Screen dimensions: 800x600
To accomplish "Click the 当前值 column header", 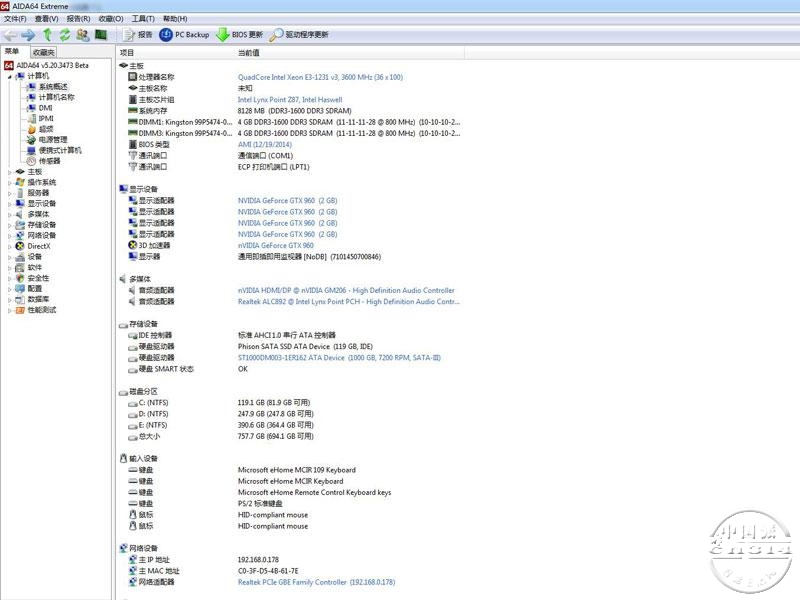I will pyautogui.click(x=248, y=52).
